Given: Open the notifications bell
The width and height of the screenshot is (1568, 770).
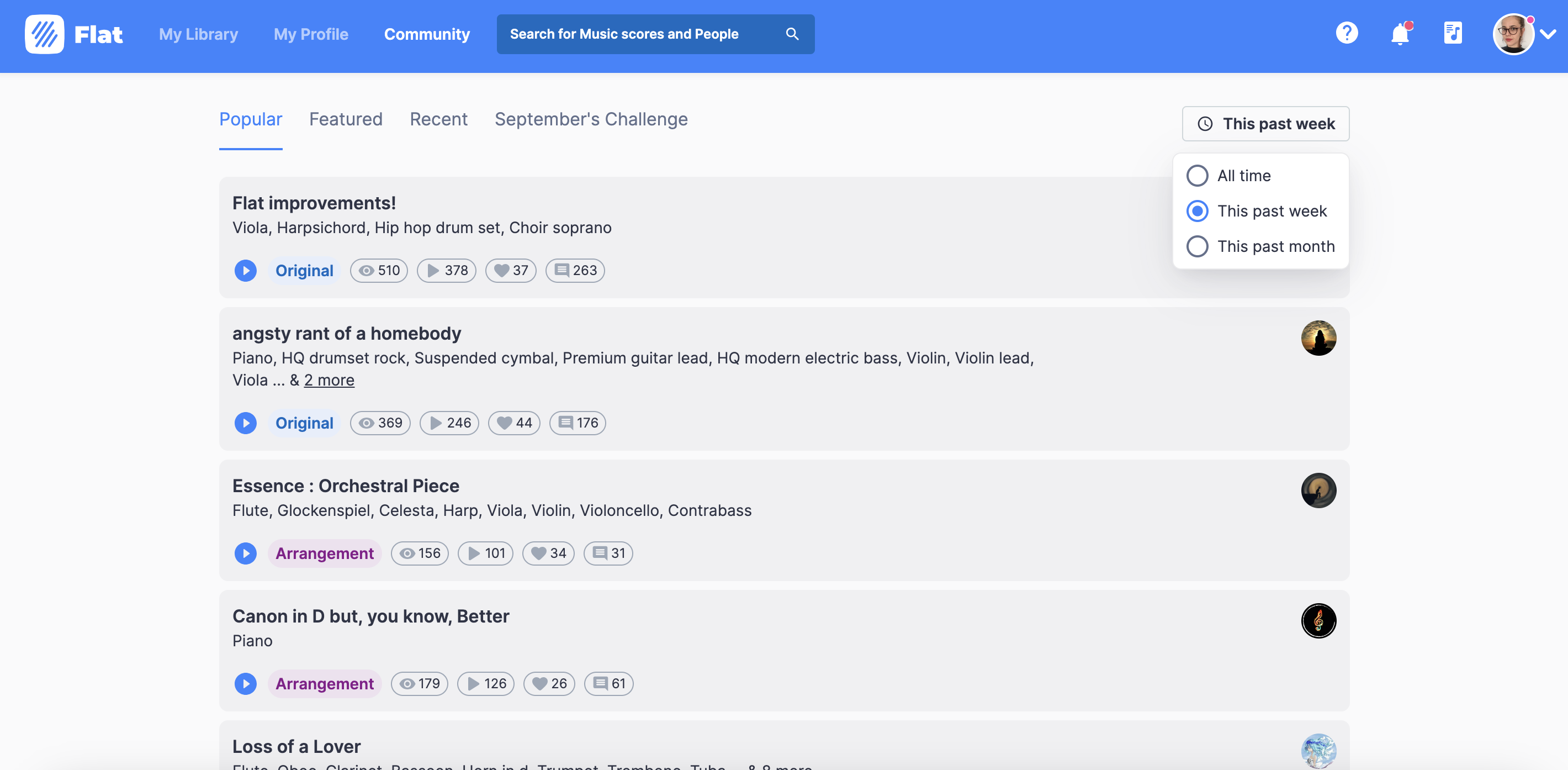Looking at the screenshot, I should tap(1400, 34).
